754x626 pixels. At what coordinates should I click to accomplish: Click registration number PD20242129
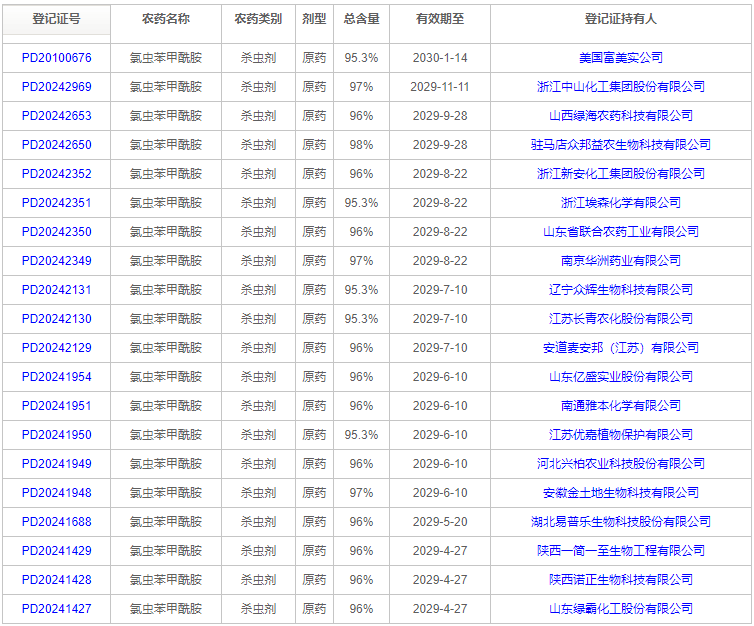click(x=57, y=348)
